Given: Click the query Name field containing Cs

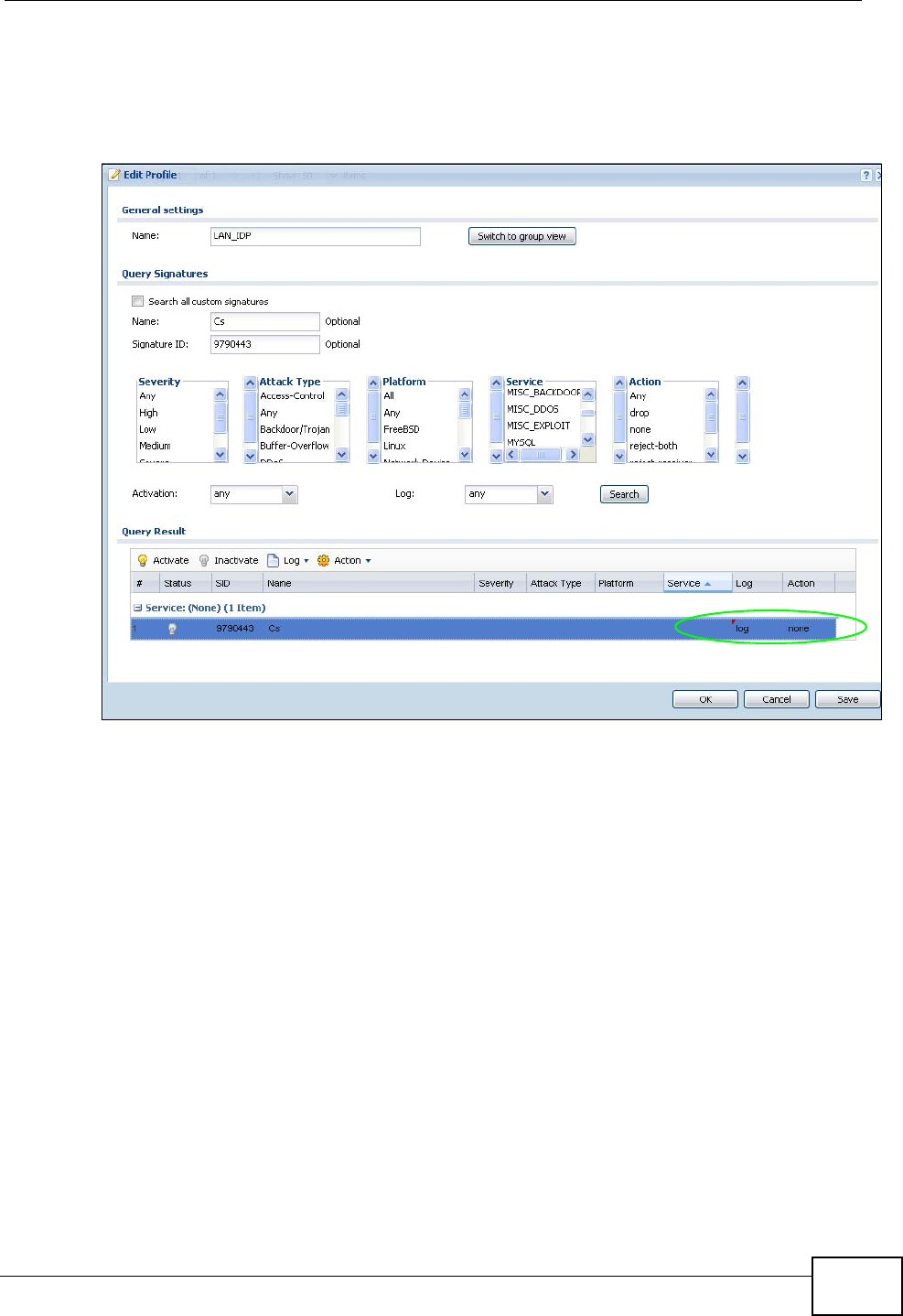Looking at the screenshot, I should point(265,321).
